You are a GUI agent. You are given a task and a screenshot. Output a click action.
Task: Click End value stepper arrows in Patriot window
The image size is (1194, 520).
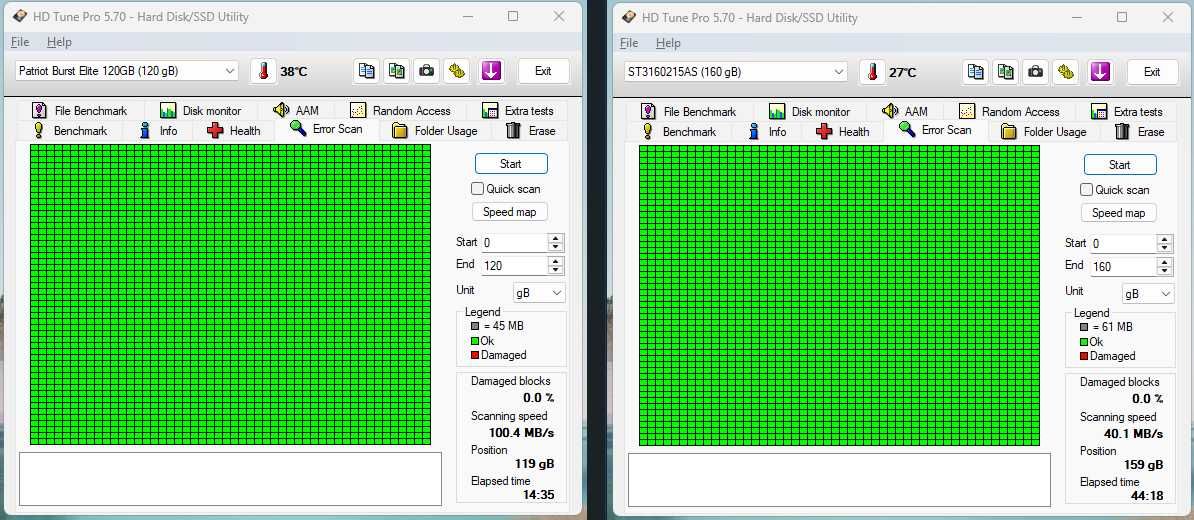coord(556,266)
